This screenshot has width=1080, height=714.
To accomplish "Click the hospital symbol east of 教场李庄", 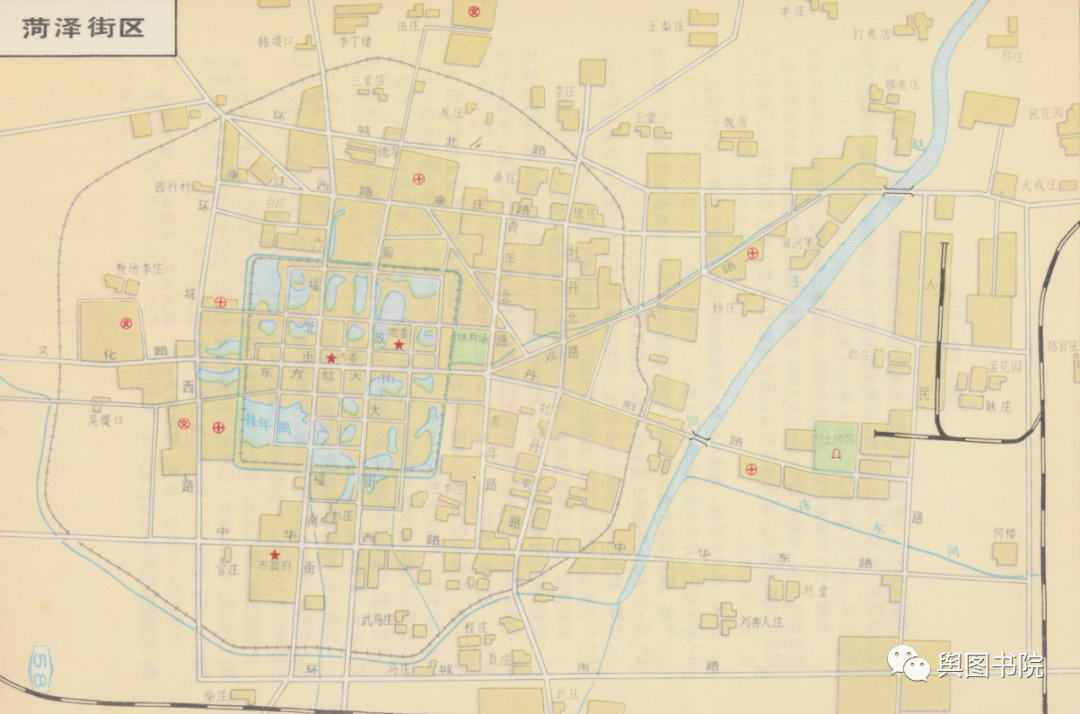I will pos(220,301).
